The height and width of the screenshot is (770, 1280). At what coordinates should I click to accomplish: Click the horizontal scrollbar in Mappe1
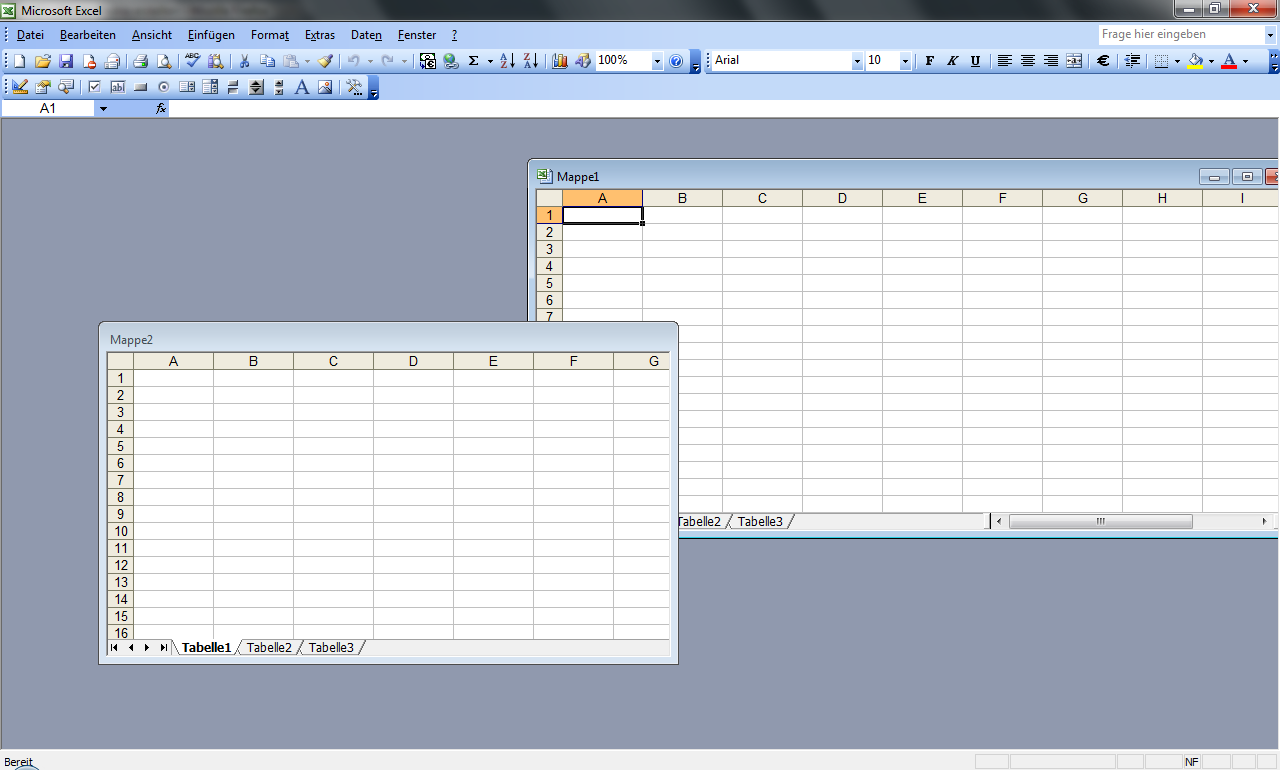[1100, 522]
